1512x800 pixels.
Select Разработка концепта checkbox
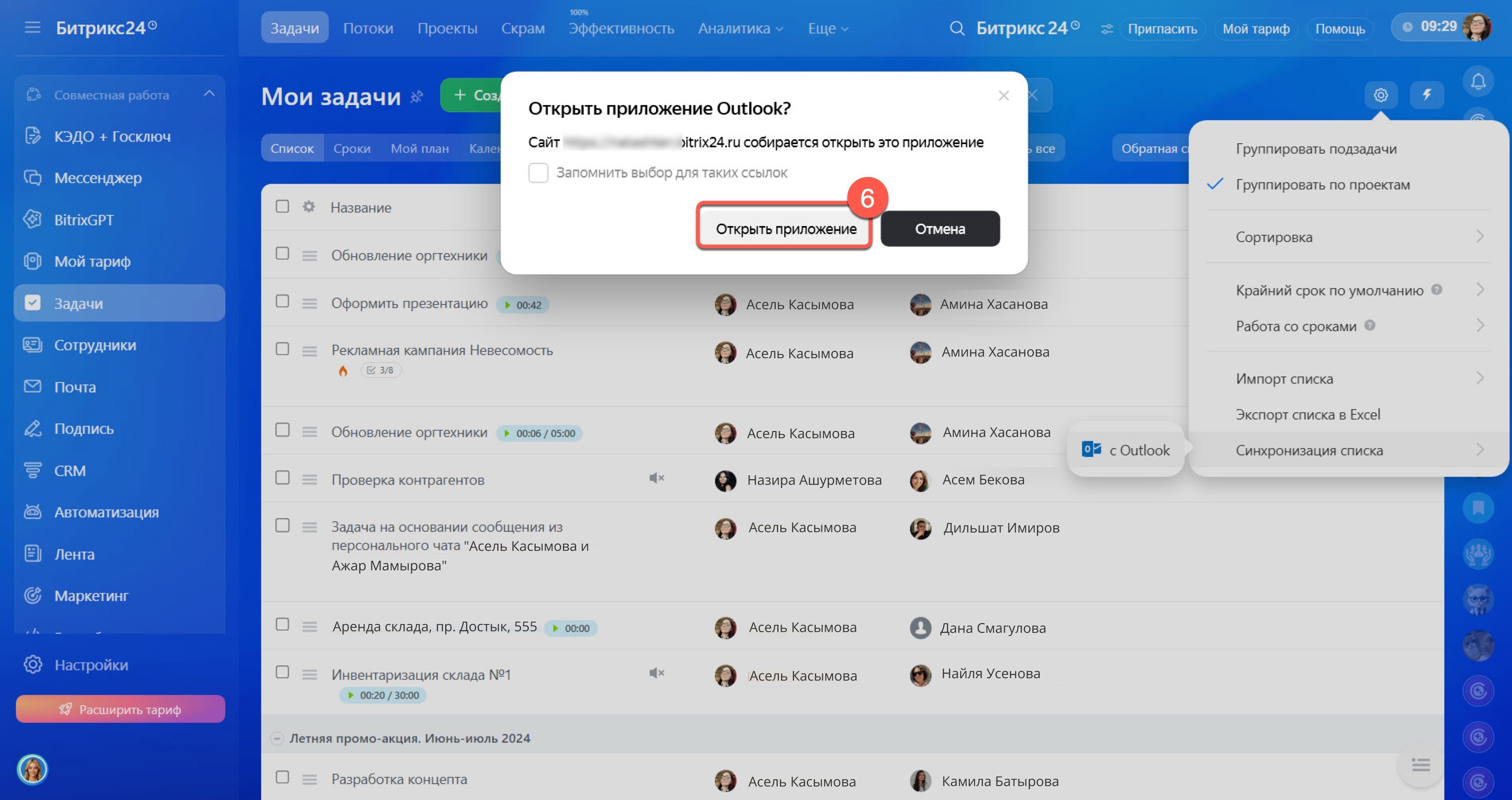pyautogui.click(x=282, y=777)
